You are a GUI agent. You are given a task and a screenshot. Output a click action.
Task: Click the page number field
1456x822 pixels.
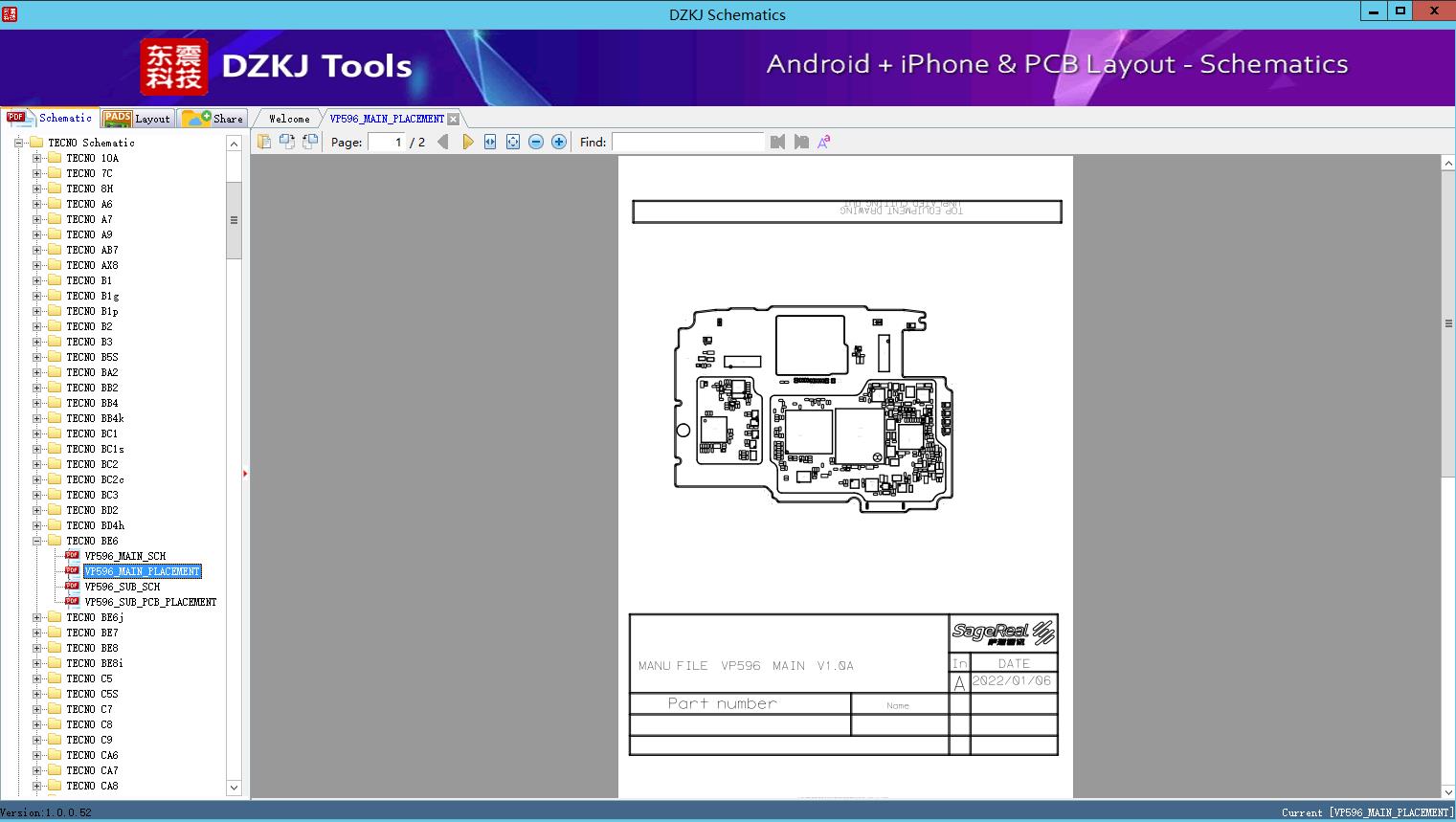tap(386, 142)
